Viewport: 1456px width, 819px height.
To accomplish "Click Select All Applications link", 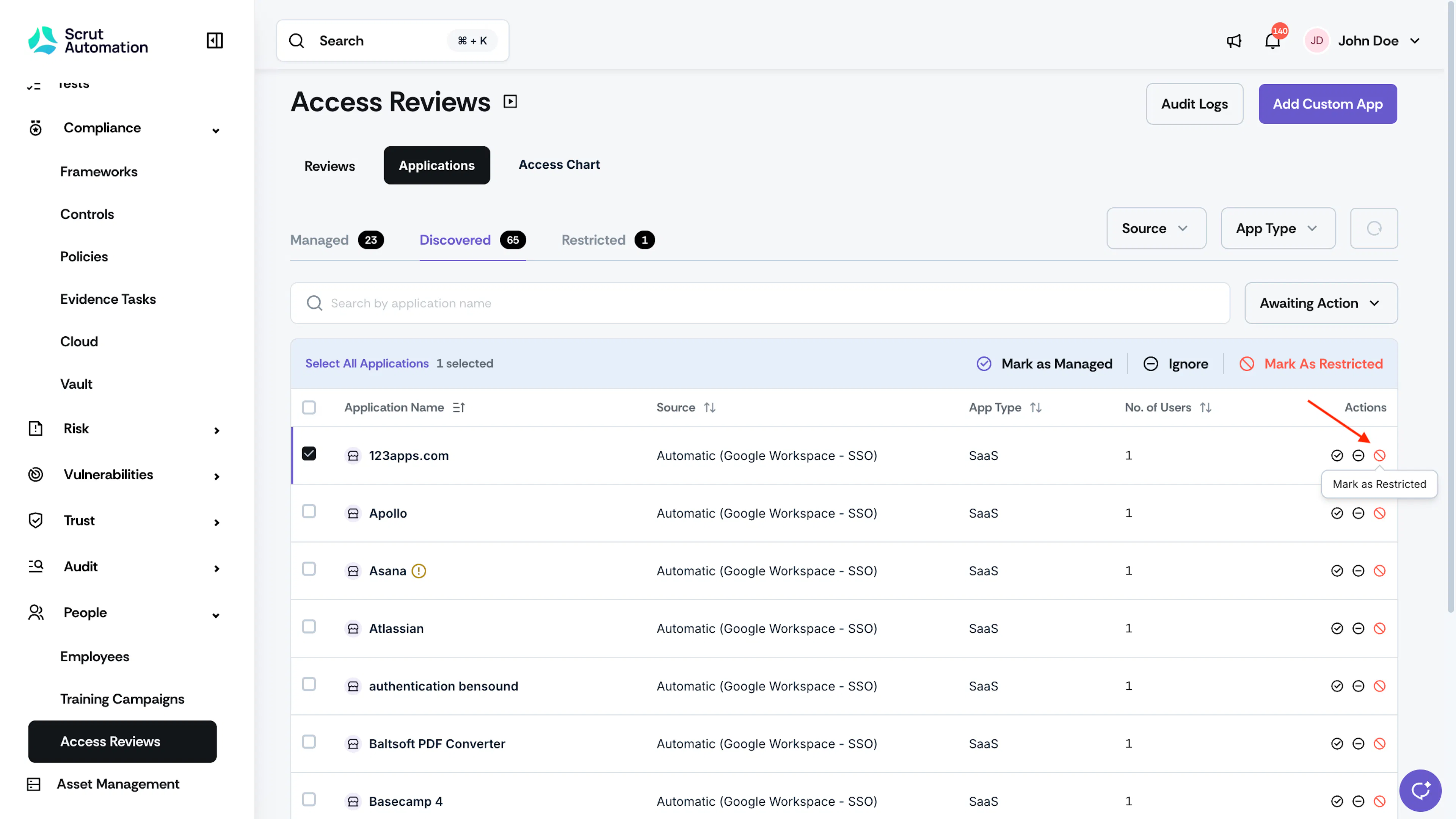I will click(367, 364).
